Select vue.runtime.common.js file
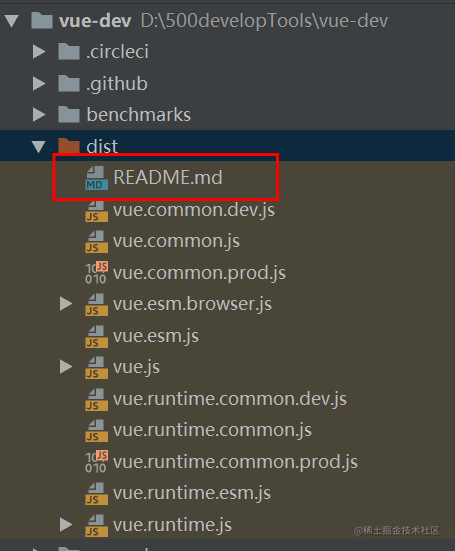Image resolution: width=455 pixels, height=551 pixels. pos(212,430)
